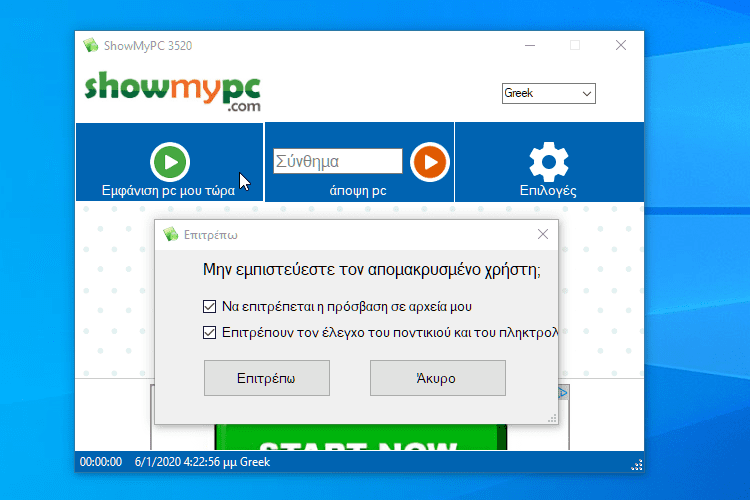Click the showmypc.com logo

tap(173, 91)
